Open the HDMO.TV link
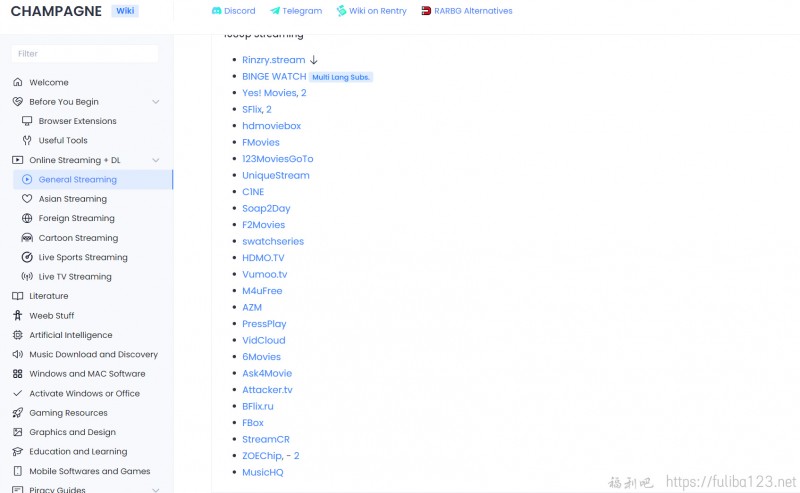The height and width of the screenshot is (493, 800). coord(263,258)
